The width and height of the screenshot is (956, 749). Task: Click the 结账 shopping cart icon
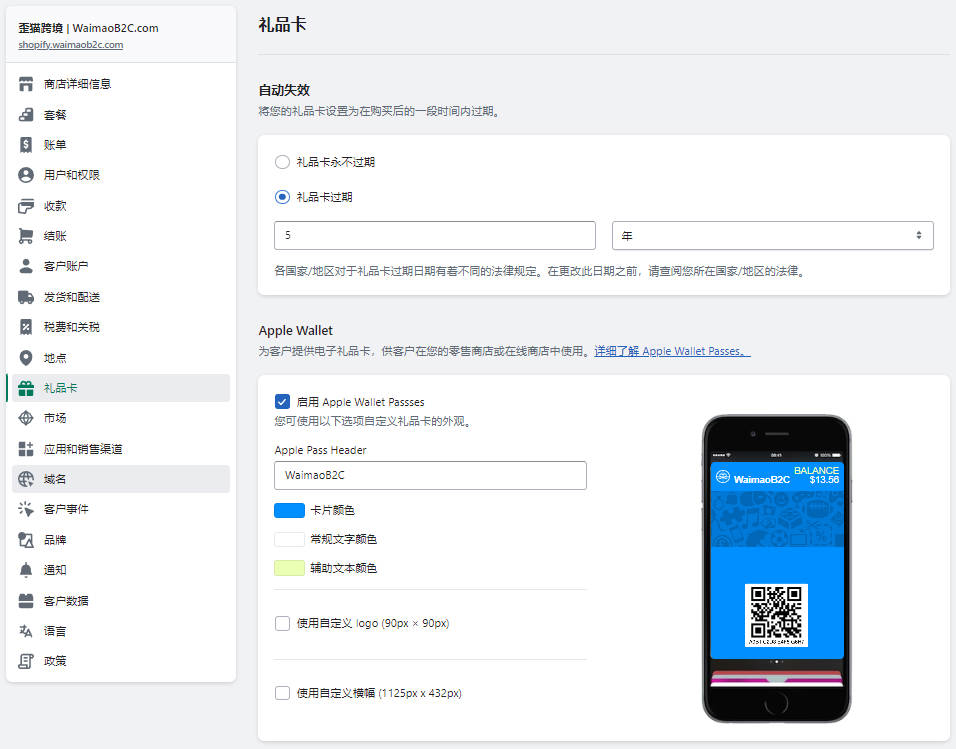pyautogui.click(x=26, y=236)
